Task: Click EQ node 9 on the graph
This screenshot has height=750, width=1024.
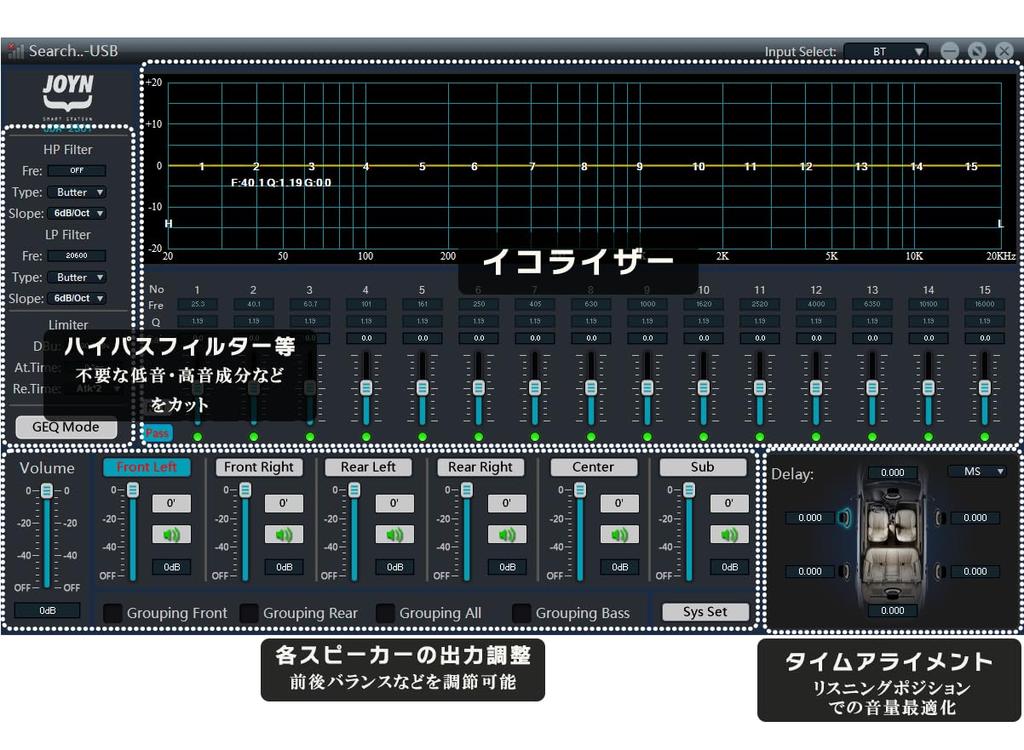Action: [x=639, y=167]
